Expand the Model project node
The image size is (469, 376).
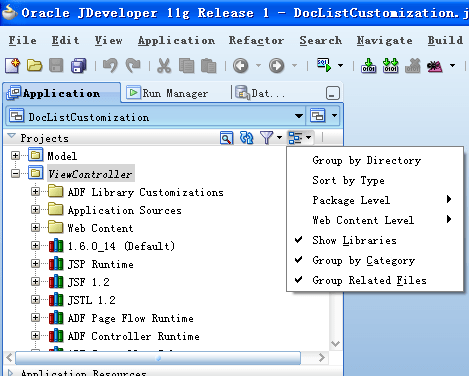pos(15,155)
